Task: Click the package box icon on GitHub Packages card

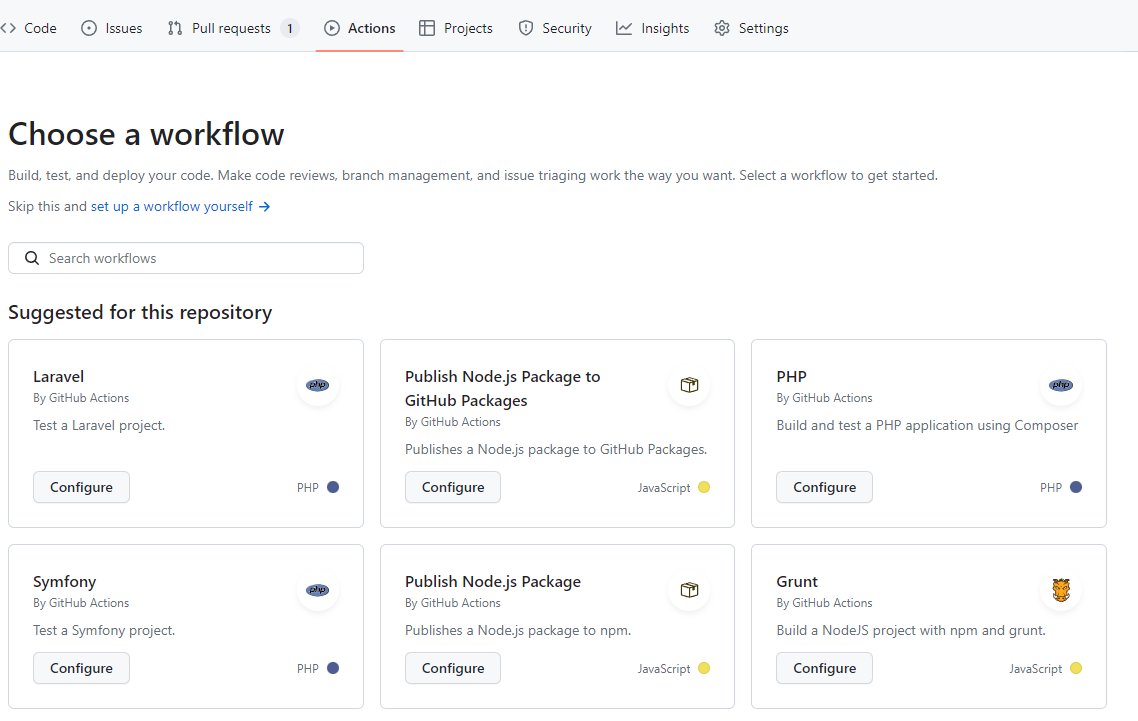Action: click(689, 385)
